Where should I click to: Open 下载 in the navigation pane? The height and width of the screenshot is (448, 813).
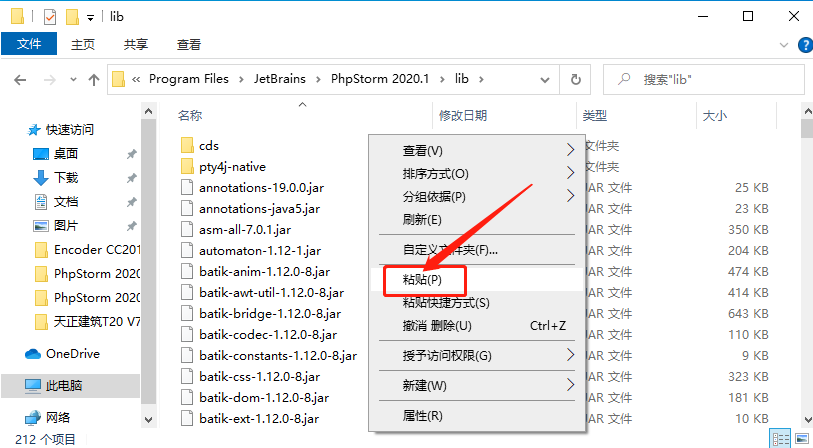click(65, 178)
